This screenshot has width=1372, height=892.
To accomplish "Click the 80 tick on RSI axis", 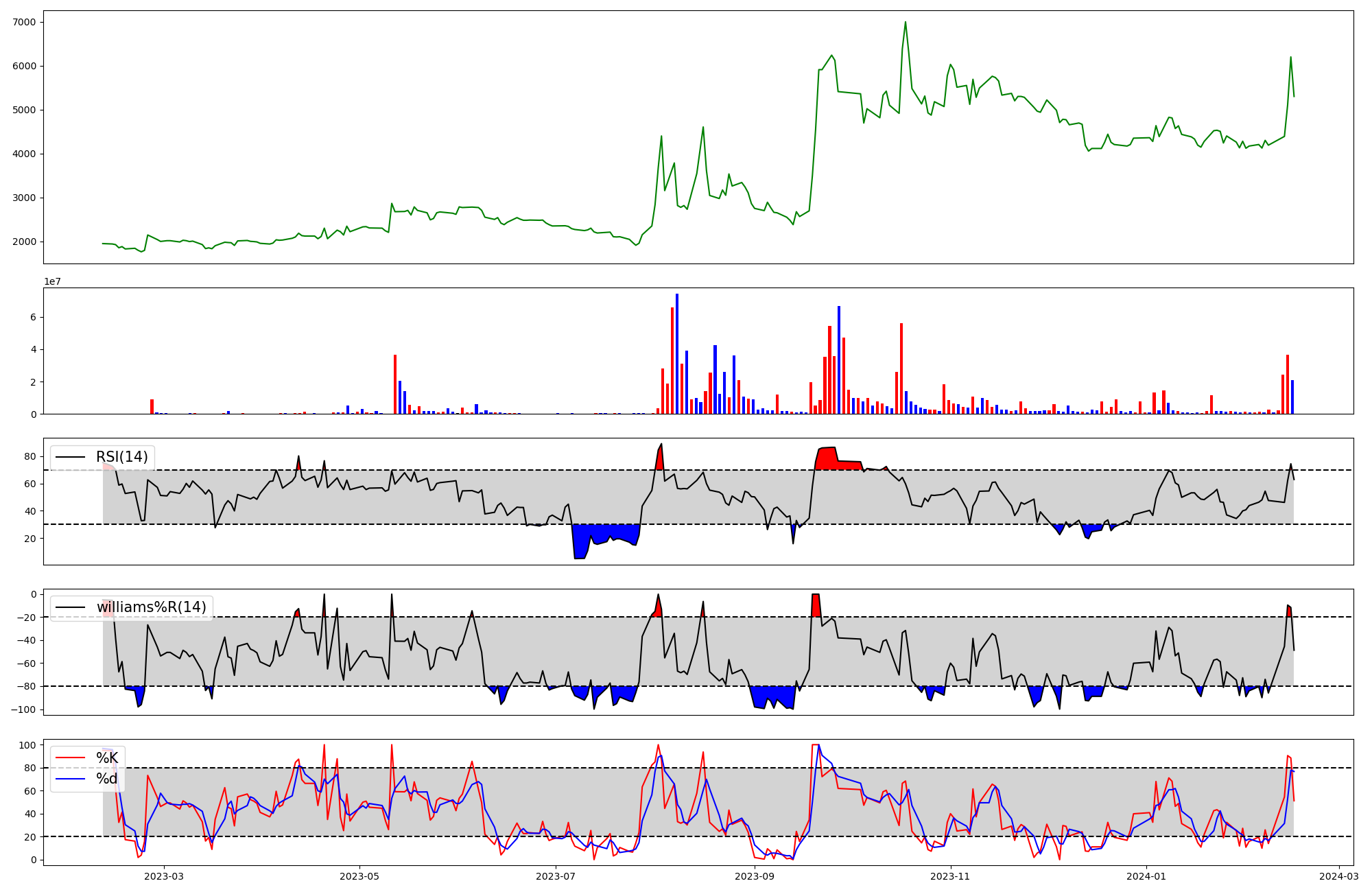I will [x=30, y=456].
